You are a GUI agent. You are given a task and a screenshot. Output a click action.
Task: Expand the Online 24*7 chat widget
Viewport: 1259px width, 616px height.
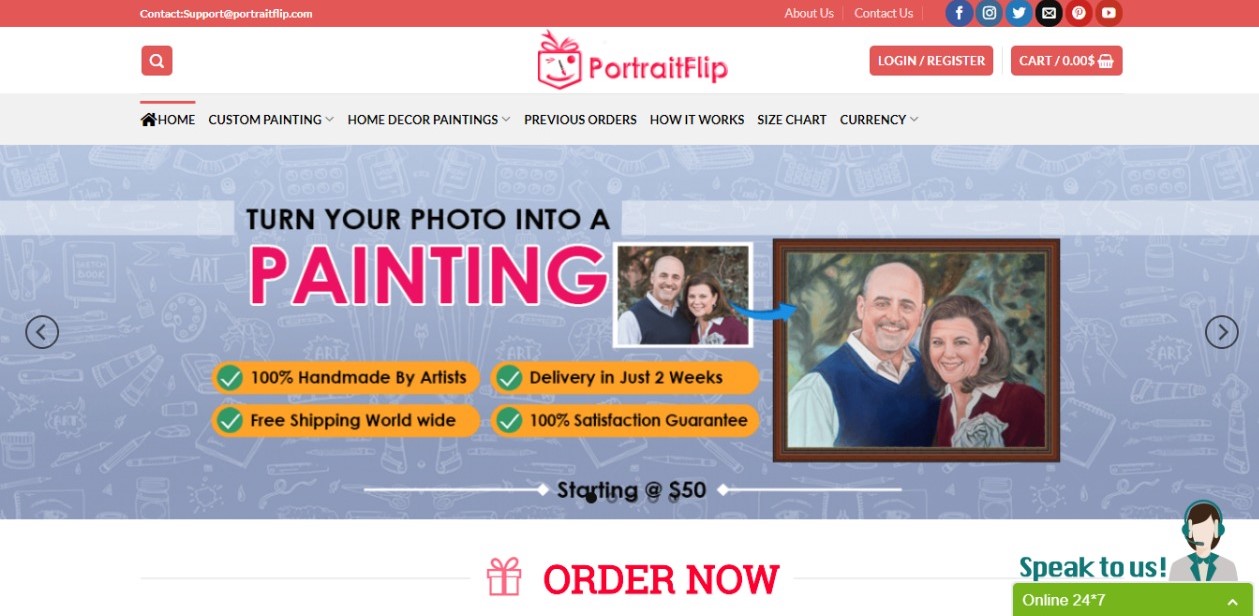coord(1133,600)
